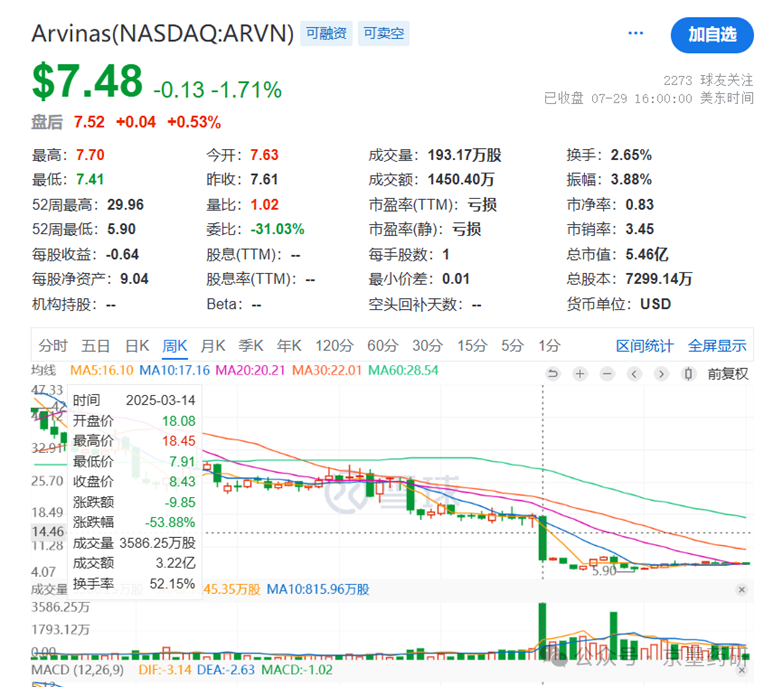This screenshot has height=687, width=773.
Task: Switch to the 年K chart tab
Action: [289, 345]
